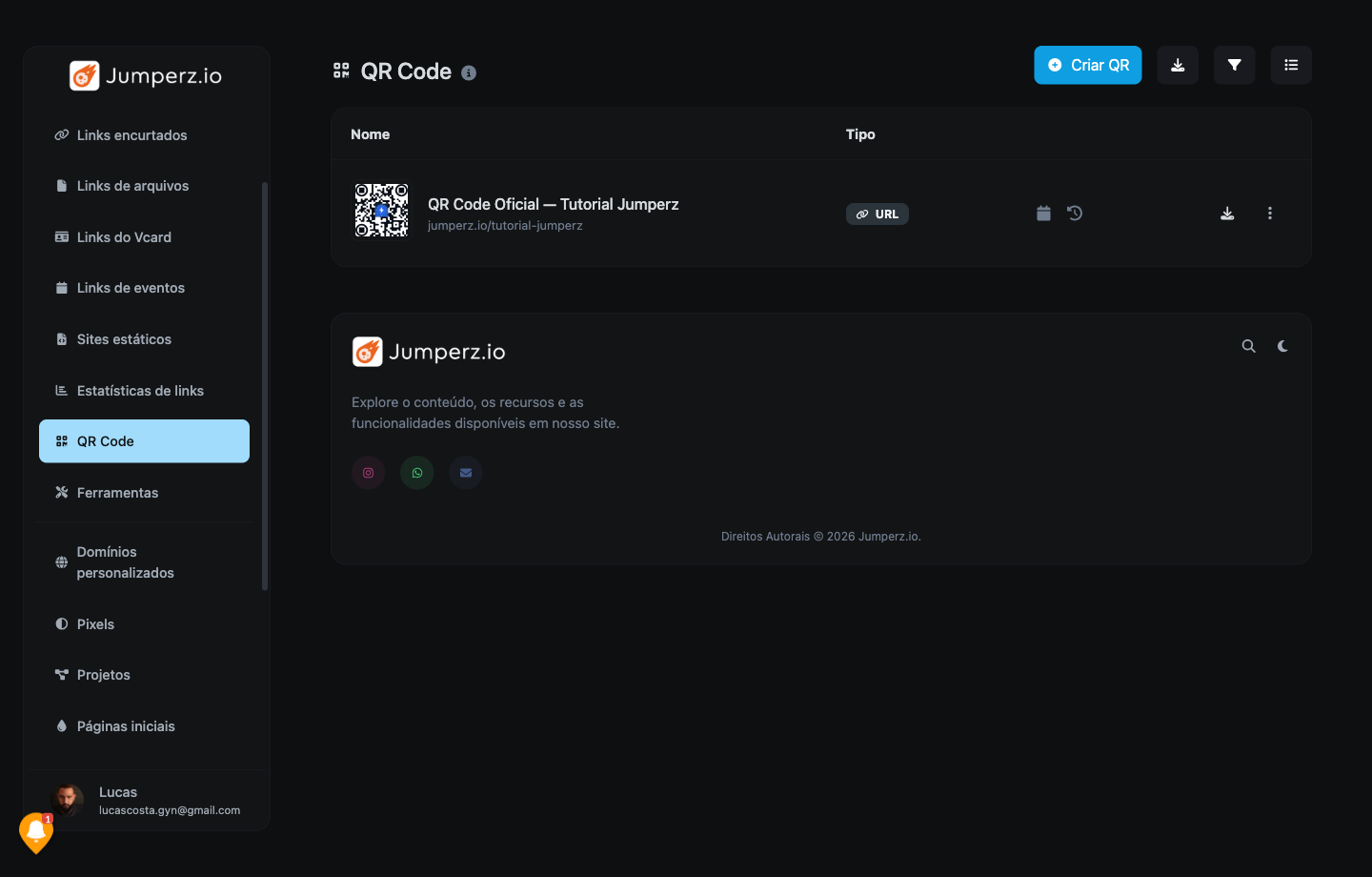
Task: Click the Nome column header
Action: [x=370, y=134]
